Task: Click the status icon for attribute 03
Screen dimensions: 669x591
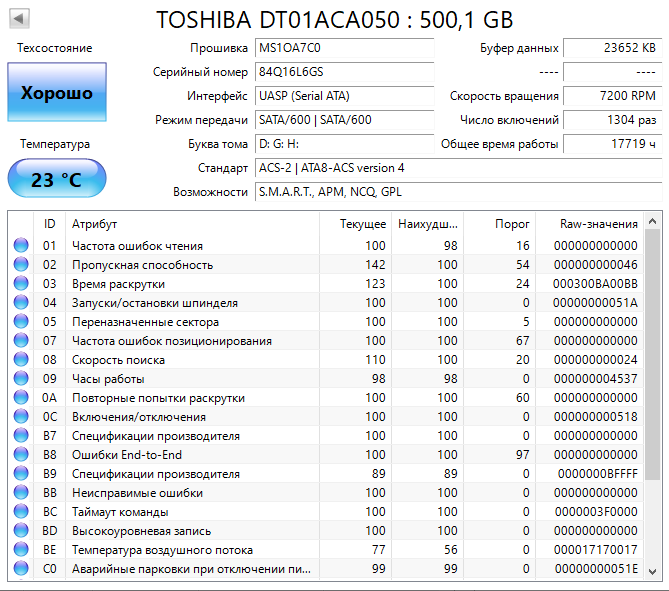Action: click(x=21, y=283)
